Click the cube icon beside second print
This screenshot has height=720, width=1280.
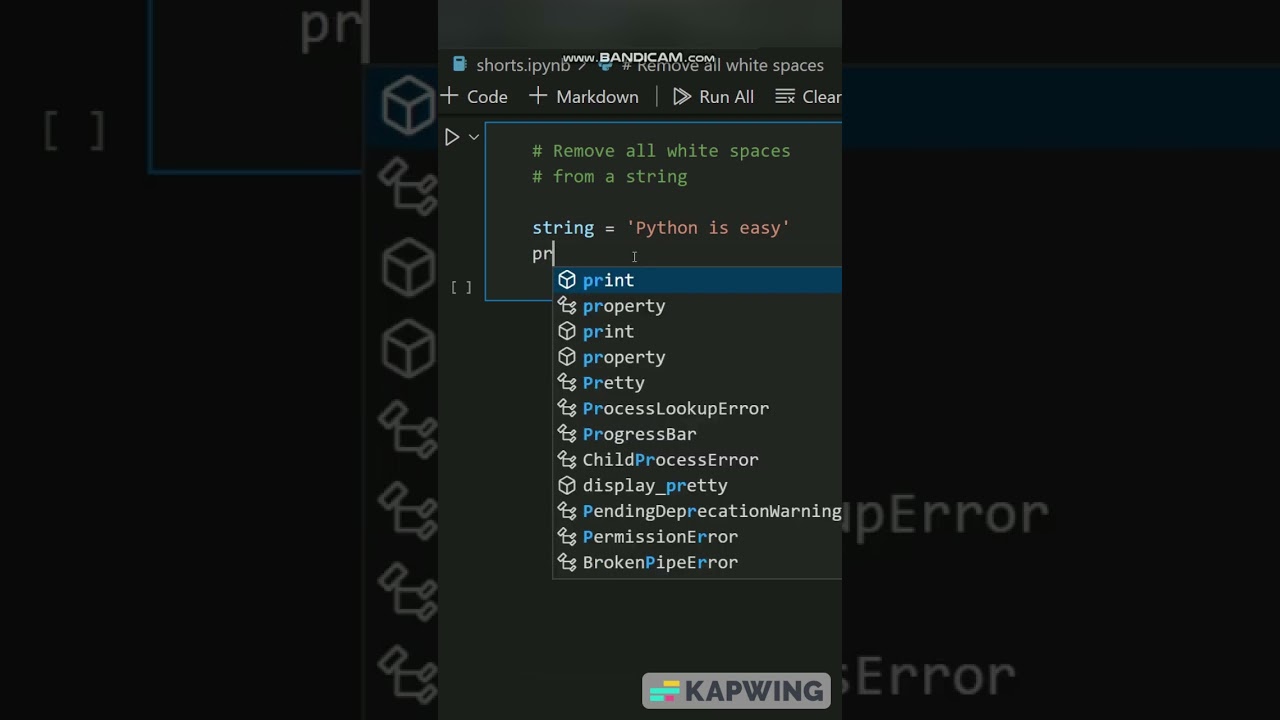(x=567, y=331)
